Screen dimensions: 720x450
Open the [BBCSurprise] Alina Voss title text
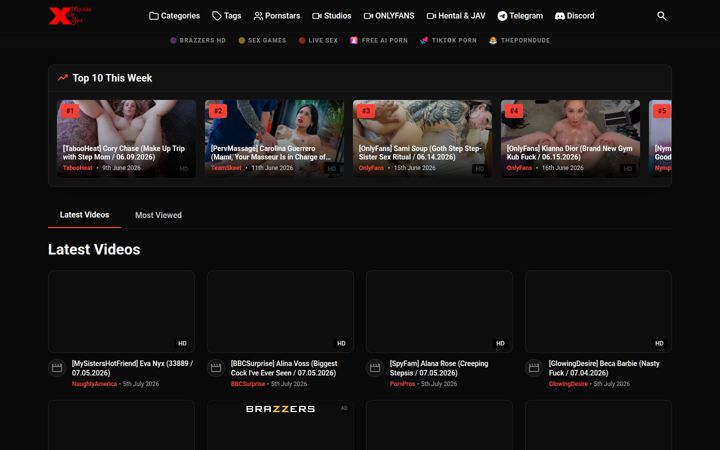tap(284, 368)
